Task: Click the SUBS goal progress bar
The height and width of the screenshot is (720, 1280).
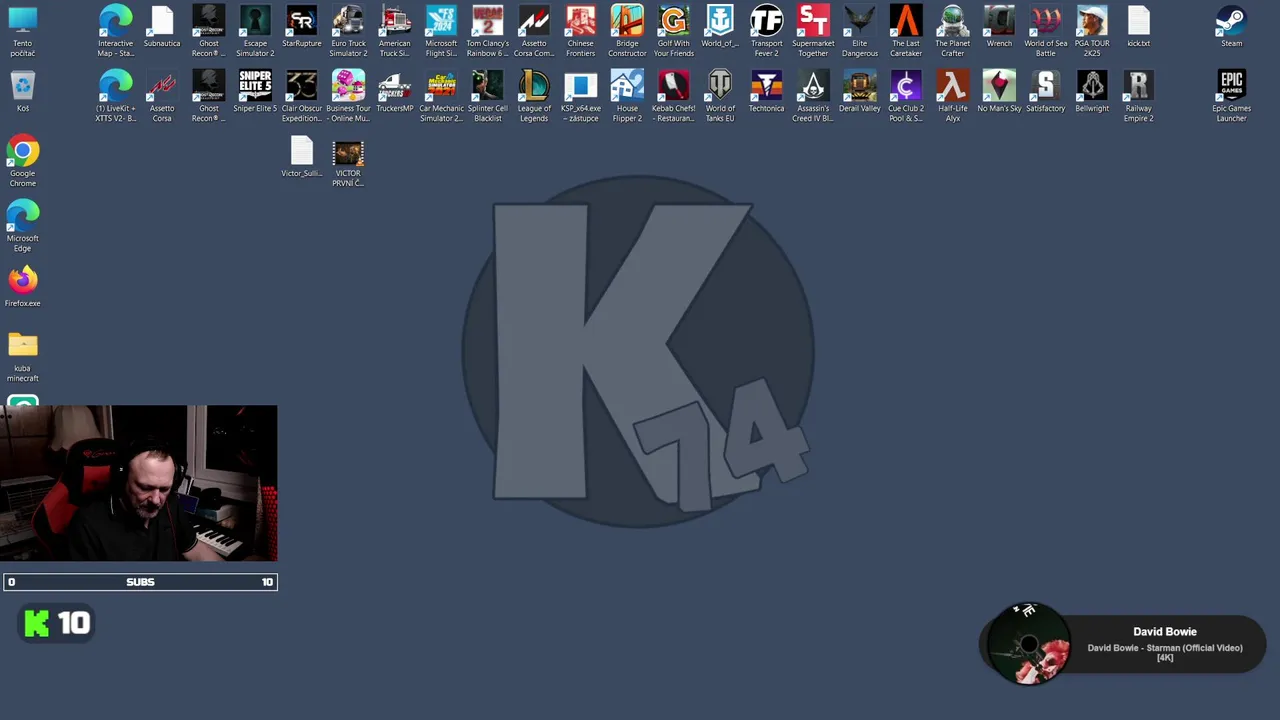Action: click(x=140, y=582)
